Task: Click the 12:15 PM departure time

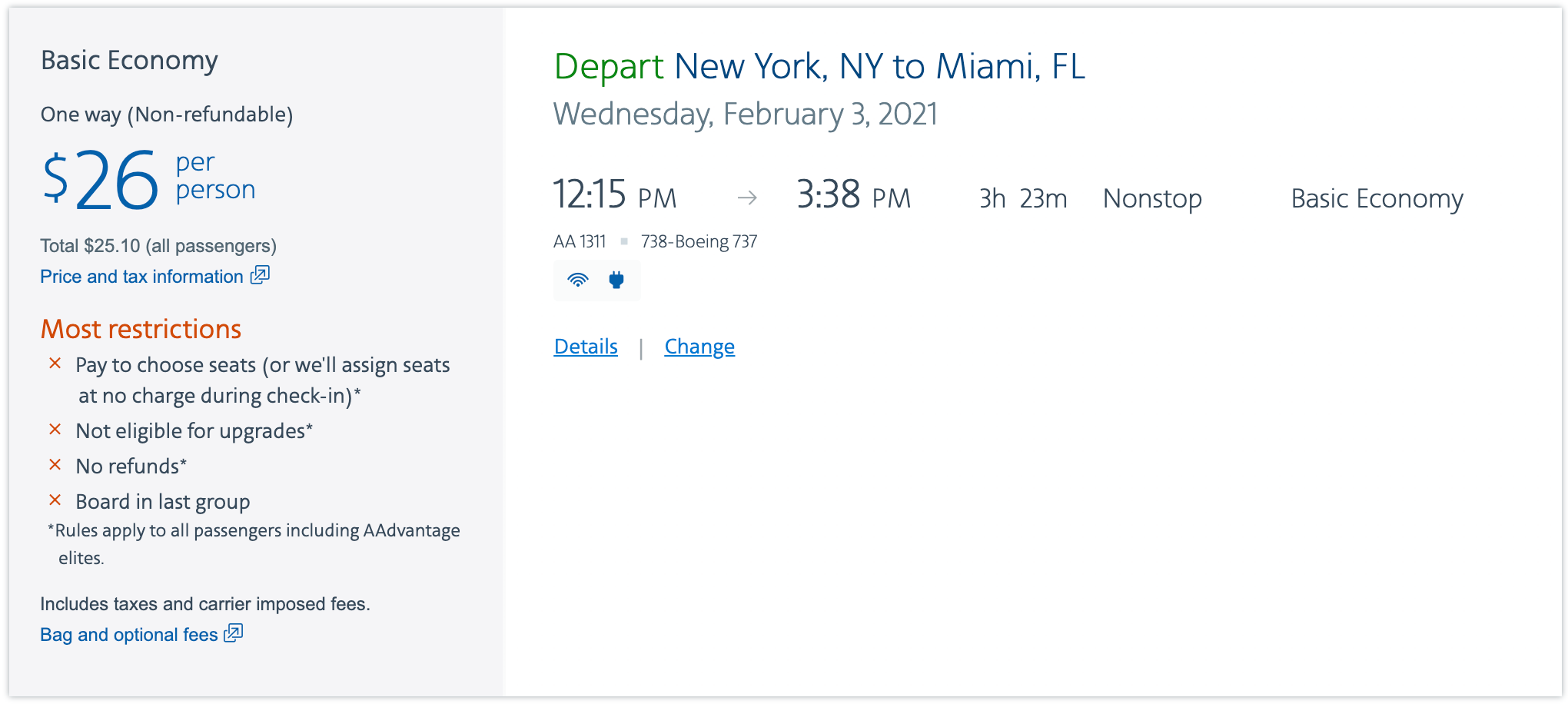Action: pyautogui.click(x=615, y=195)
